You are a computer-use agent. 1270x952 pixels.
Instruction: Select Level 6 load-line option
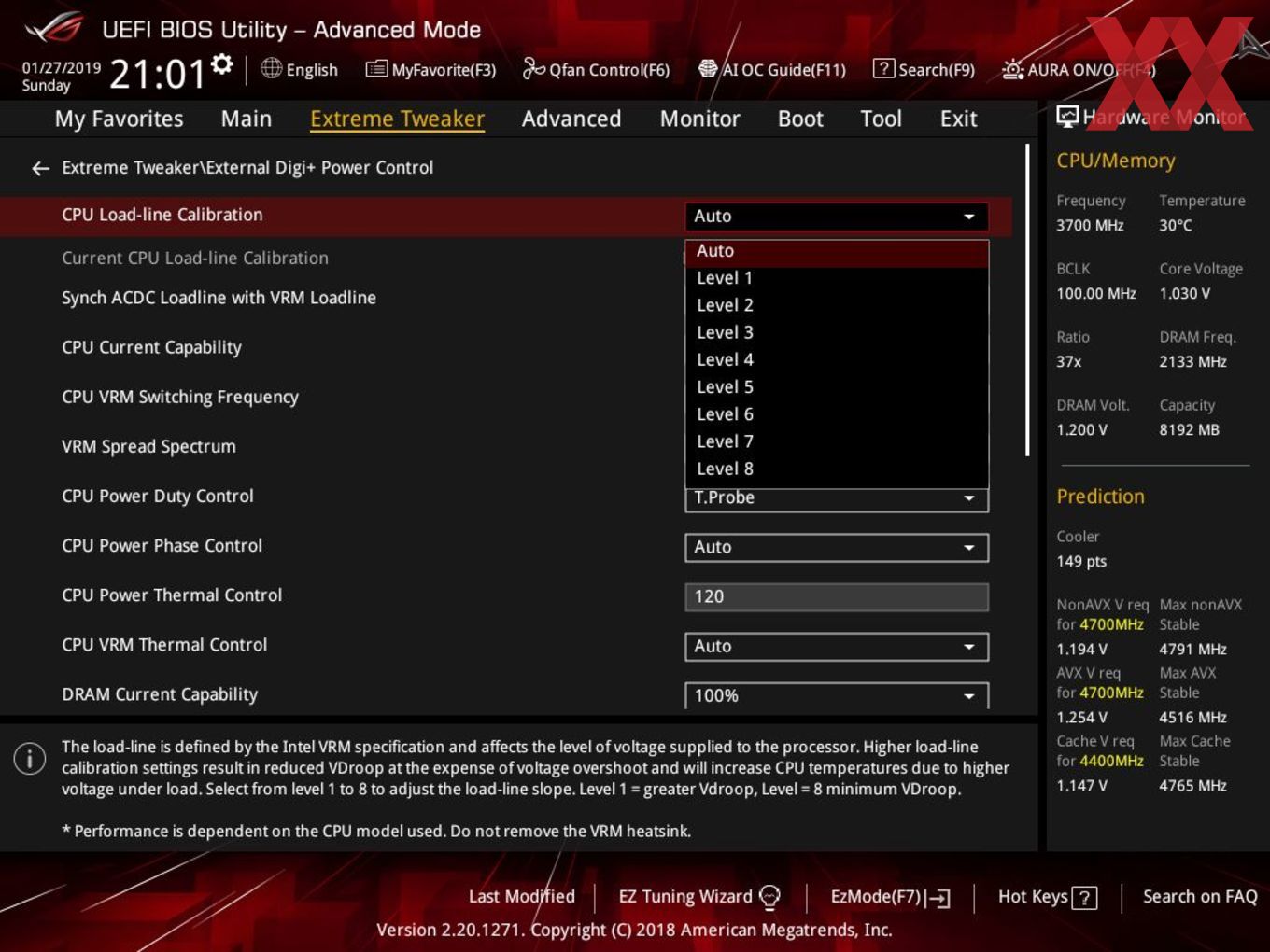837,414
